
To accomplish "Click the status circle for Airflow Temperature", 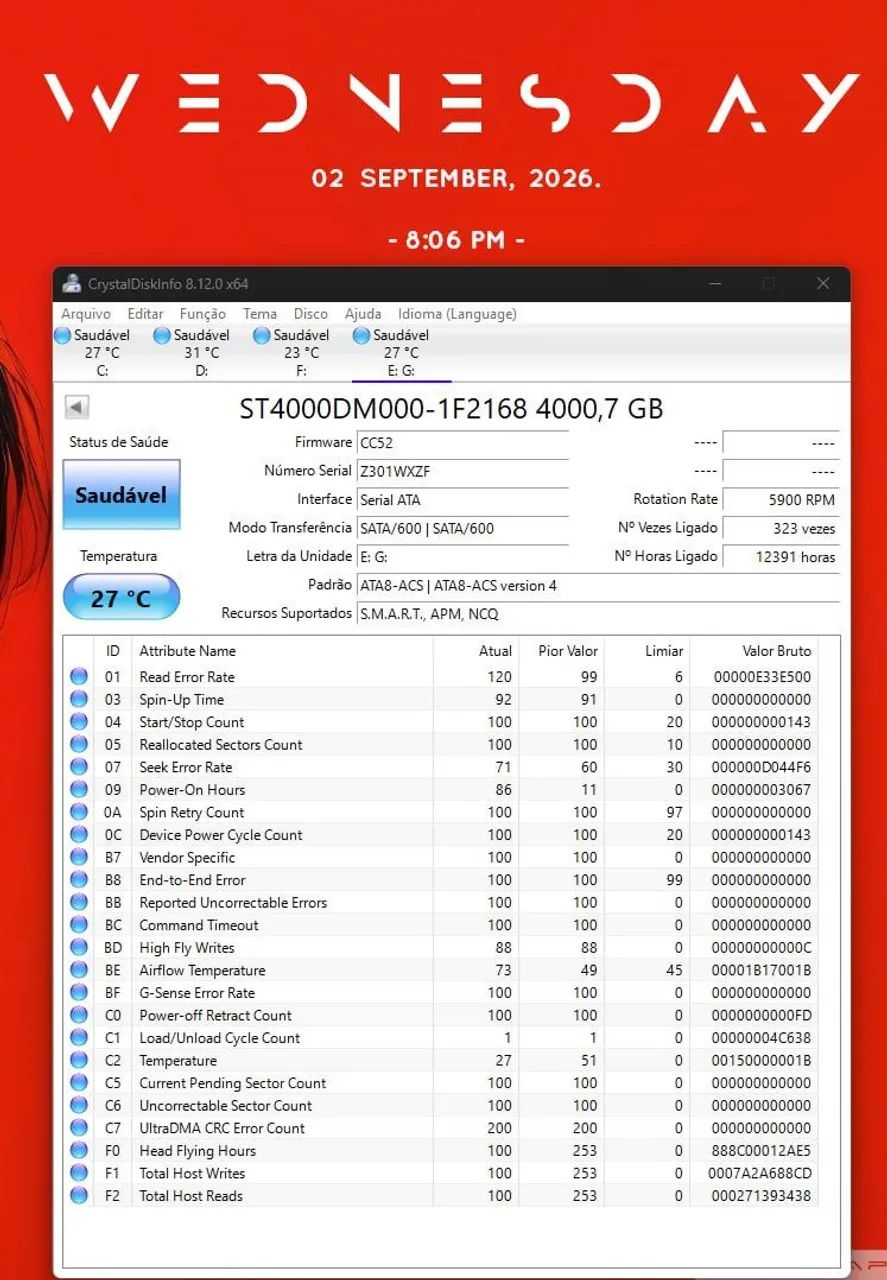I will coord(79,970).
